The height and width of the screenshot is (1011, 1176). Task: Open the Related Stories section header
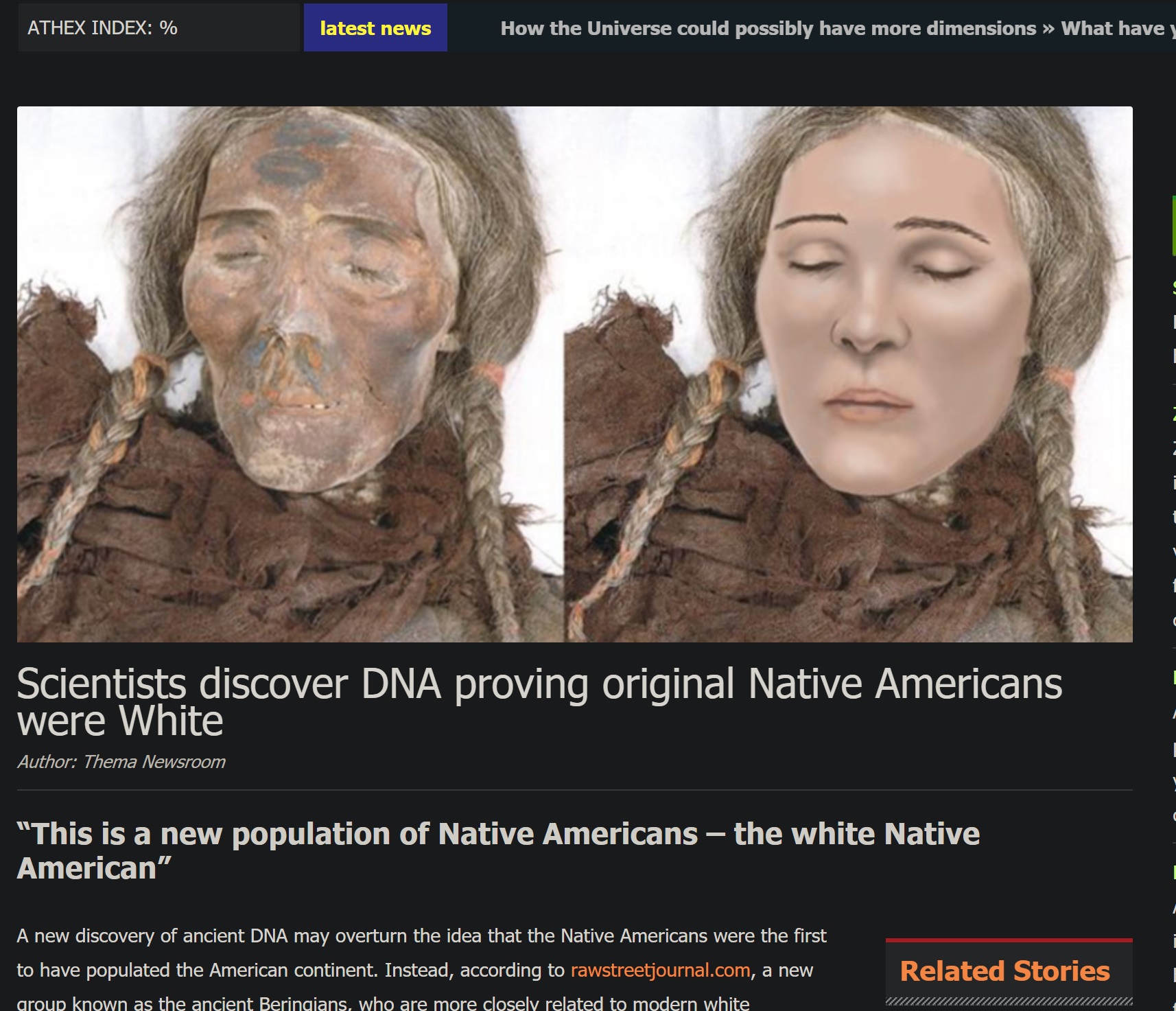click(x=1004, y=971)
